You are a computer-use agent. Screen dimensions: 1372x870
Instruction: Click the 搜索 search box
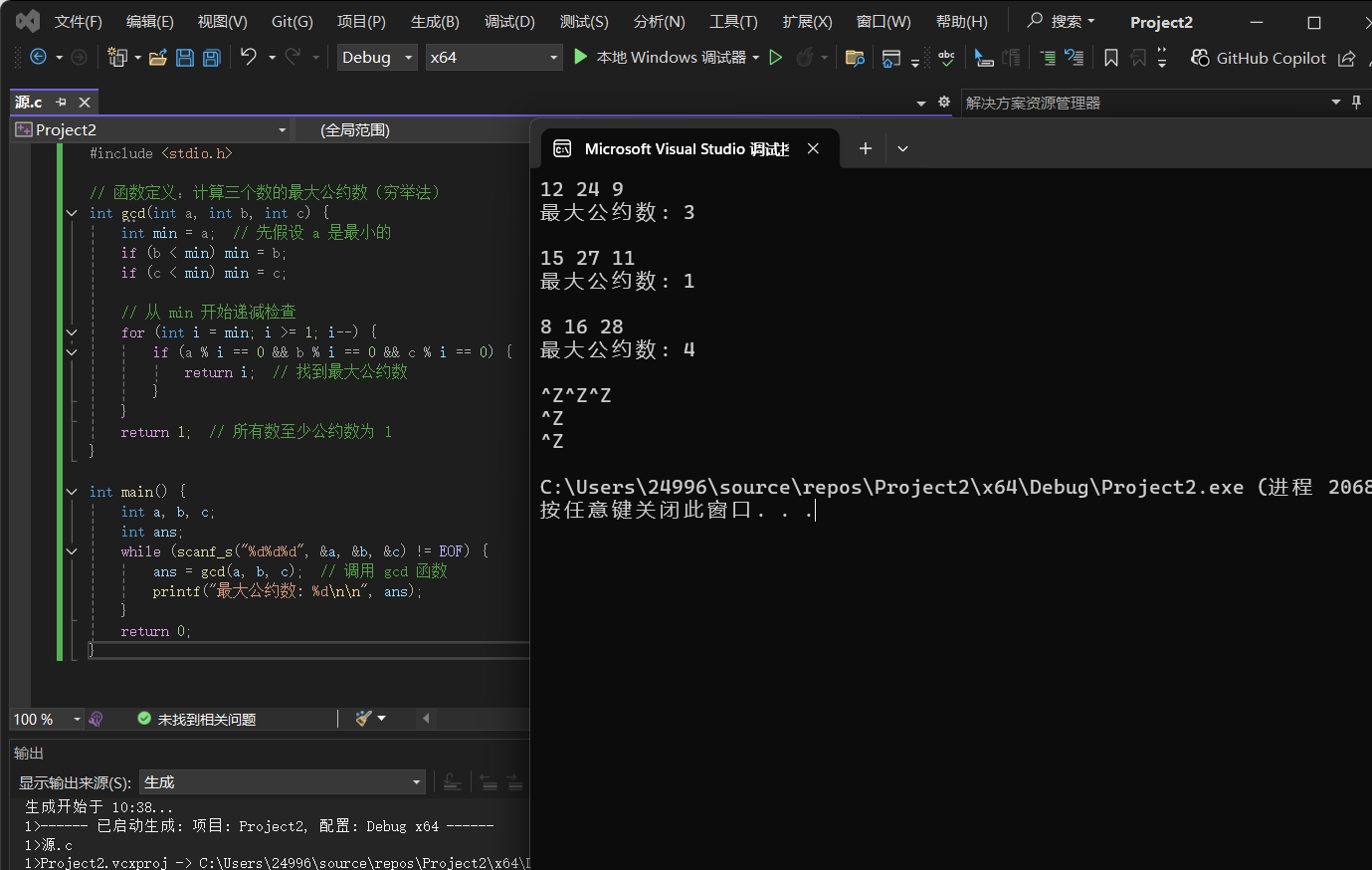click(1061, 21)
